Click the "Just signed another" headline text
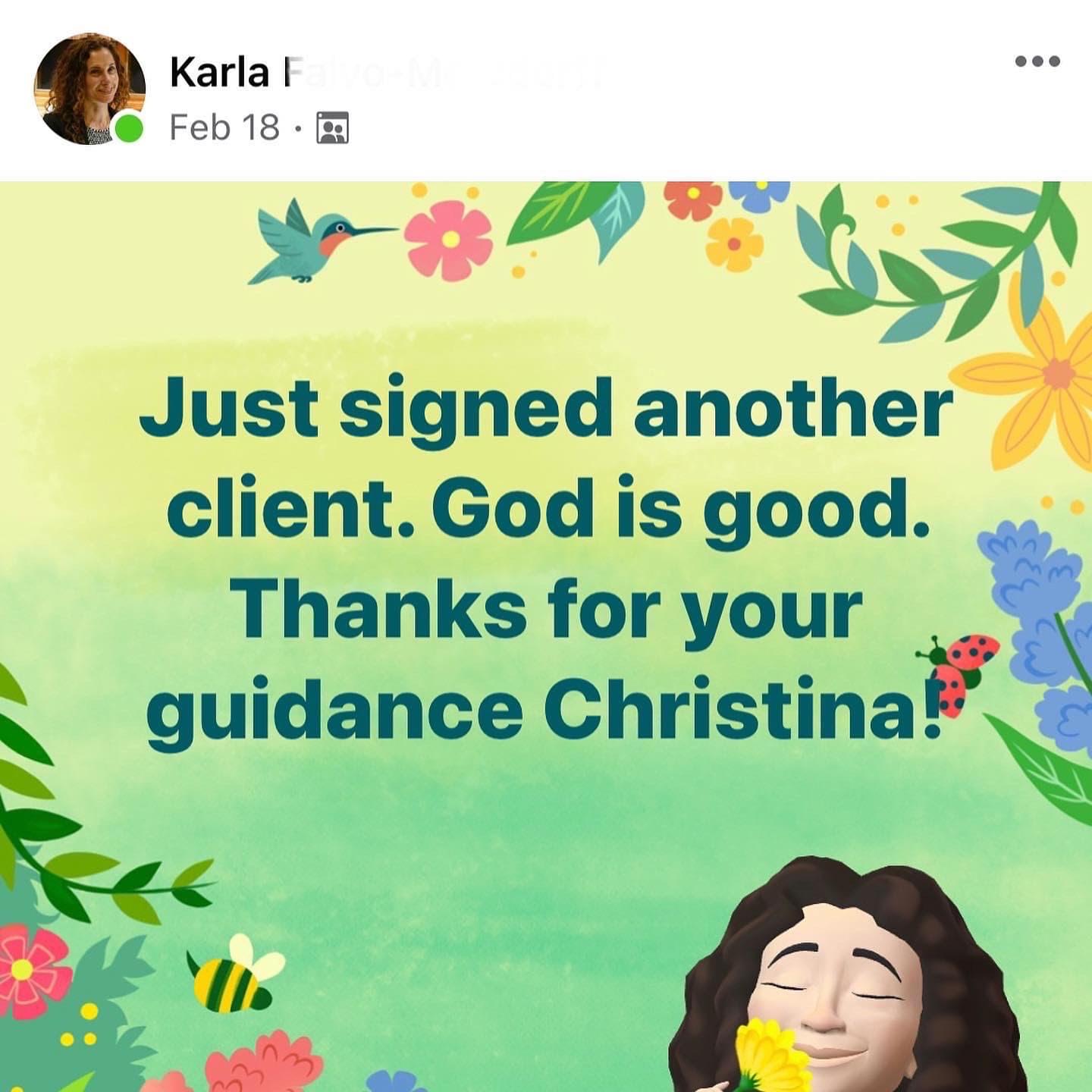The width and height of the screenshot is (1092, 1092). tap(546, 409)
